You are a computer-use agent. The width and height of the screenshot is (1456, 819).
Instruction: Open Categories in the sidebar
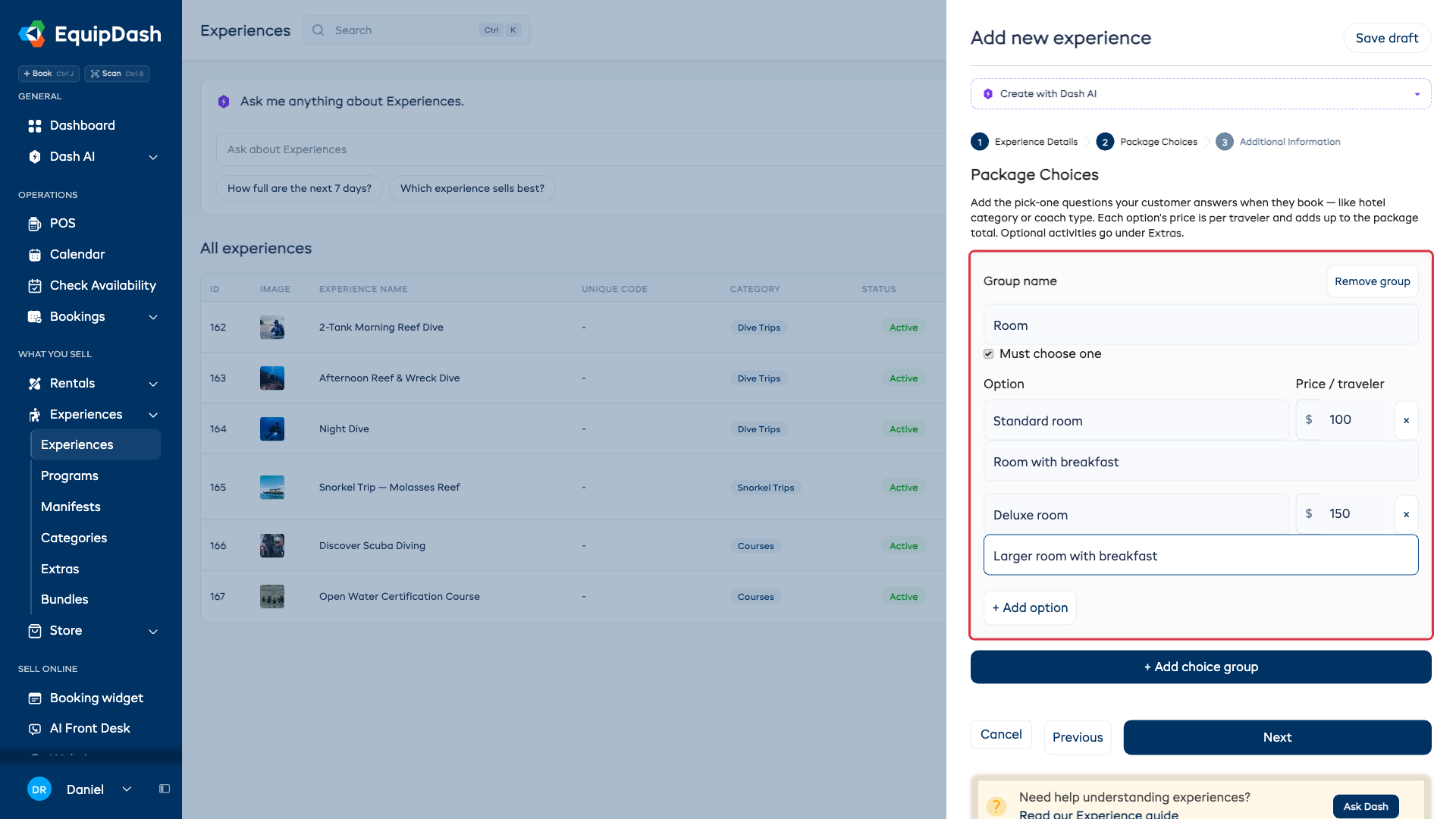74,538
